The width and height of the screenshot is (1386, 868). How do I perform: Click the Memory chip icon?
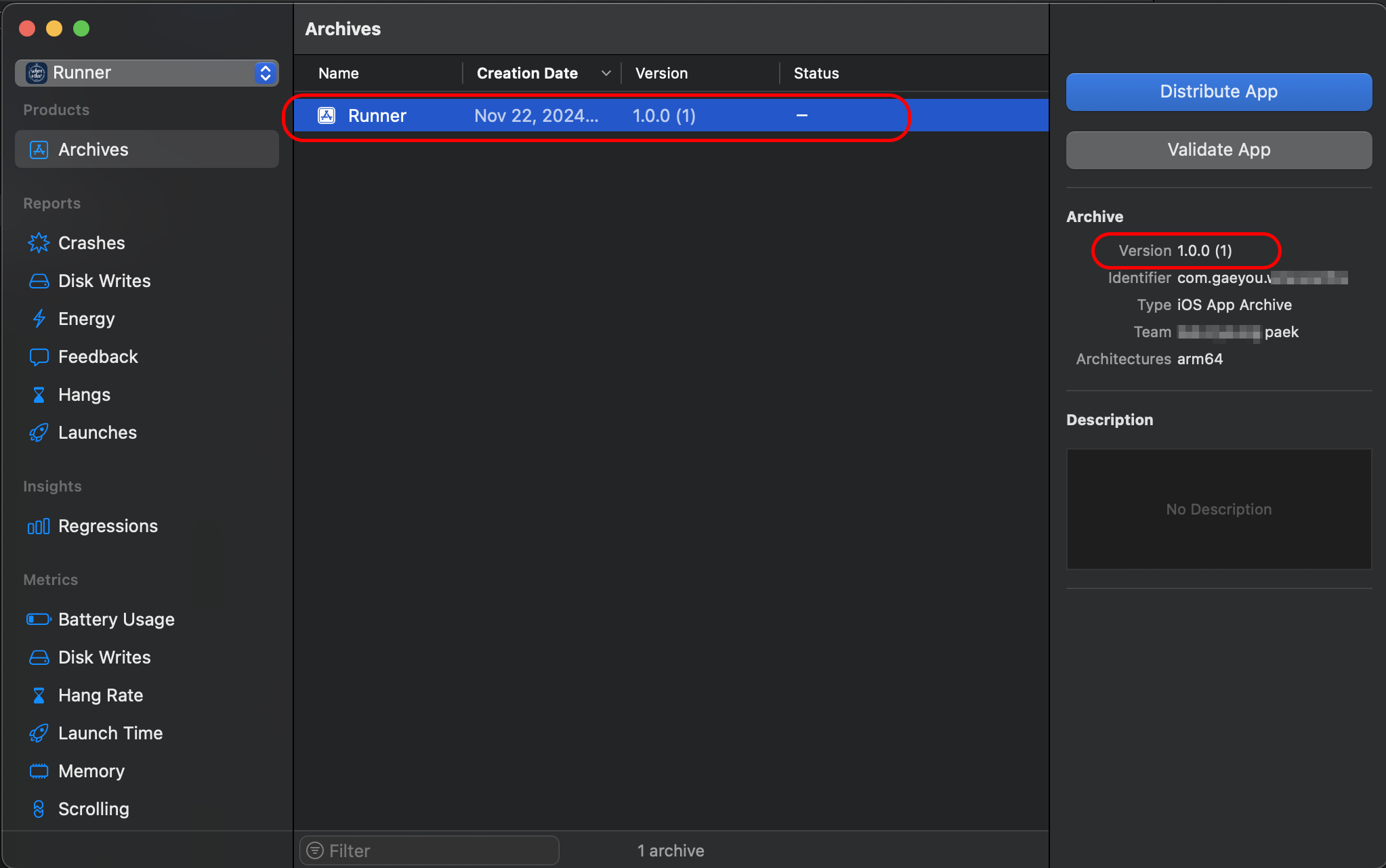(39, 771)
